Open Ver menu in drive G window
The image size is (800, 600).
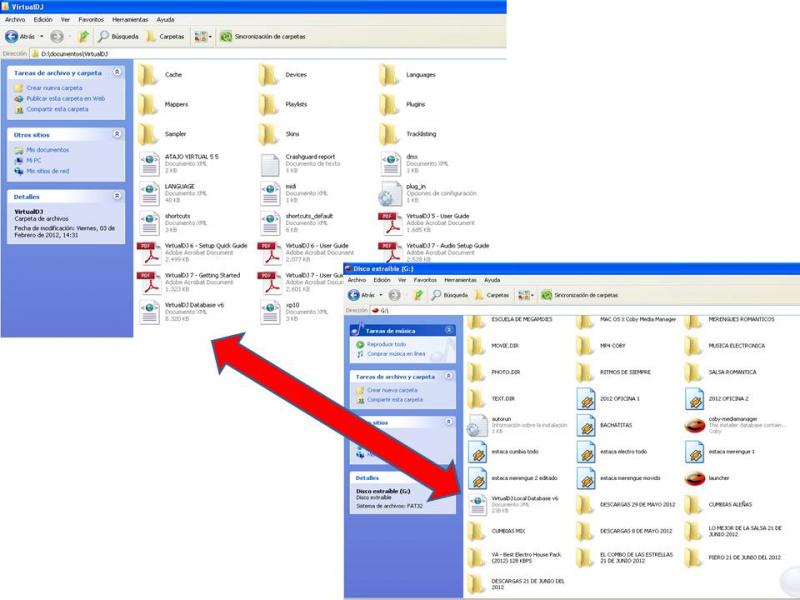[x=402, y=280]
